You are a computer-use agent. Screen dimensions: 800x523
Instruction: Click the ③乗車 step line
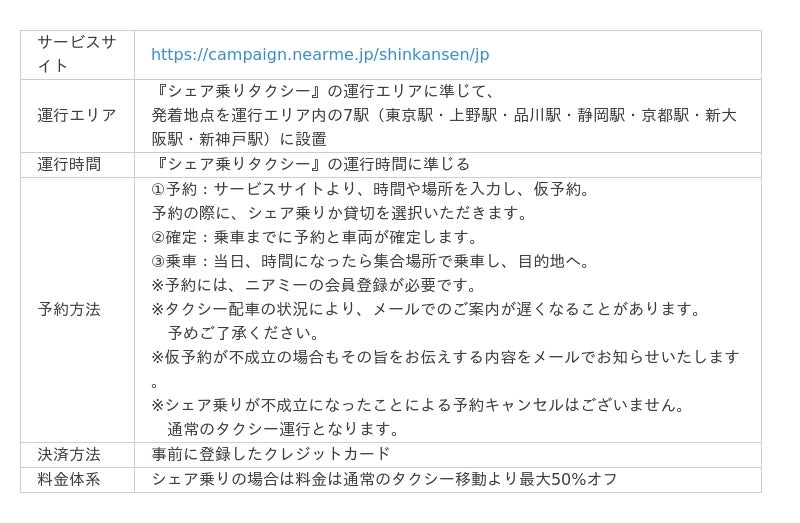point(371,261)
